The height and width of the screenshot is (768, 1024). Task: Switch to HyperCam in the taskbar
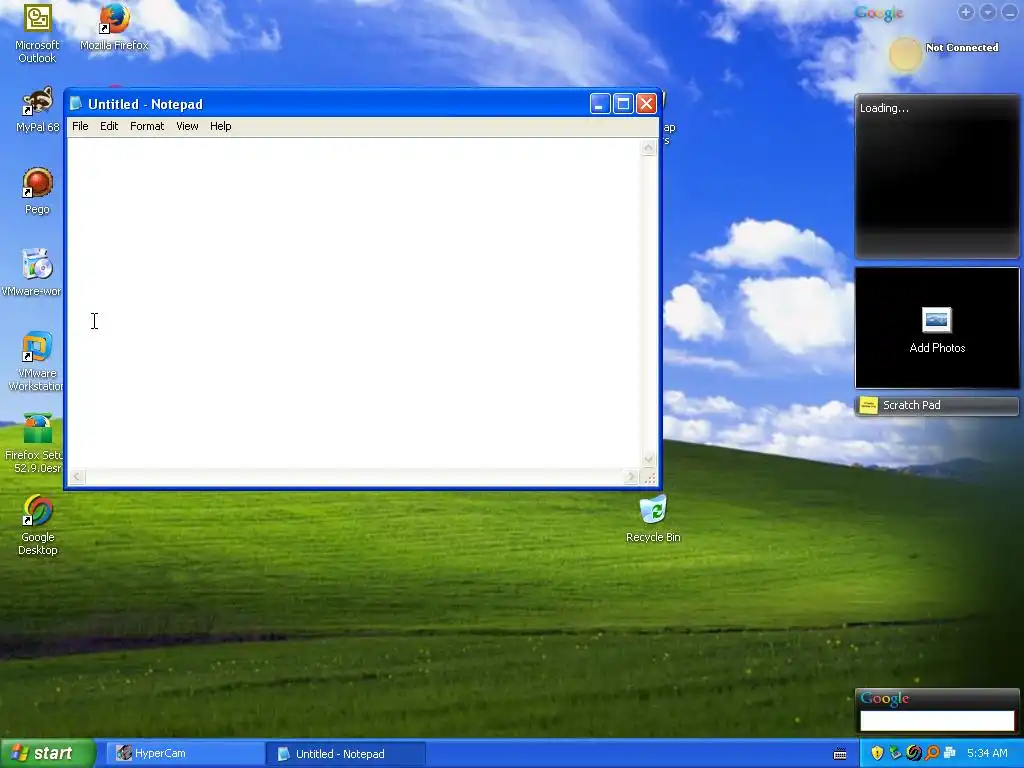coord(185,754)
